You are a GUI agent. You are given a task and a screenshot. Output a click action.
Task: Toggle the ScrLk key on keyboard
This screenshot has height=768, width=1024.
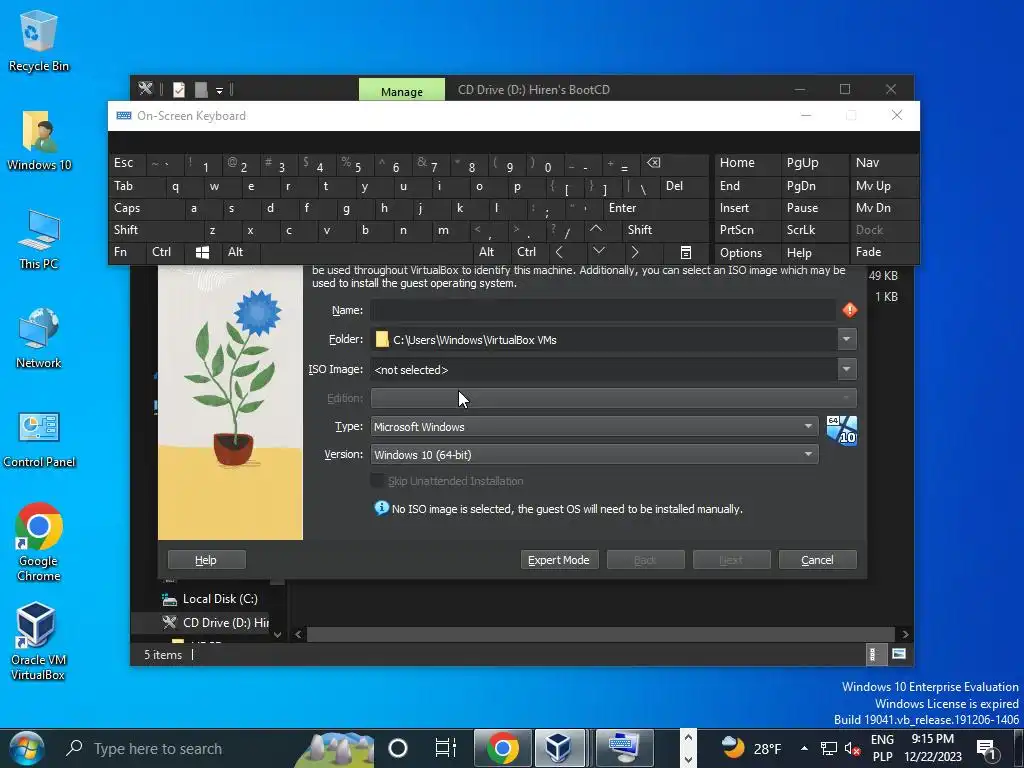814,230
